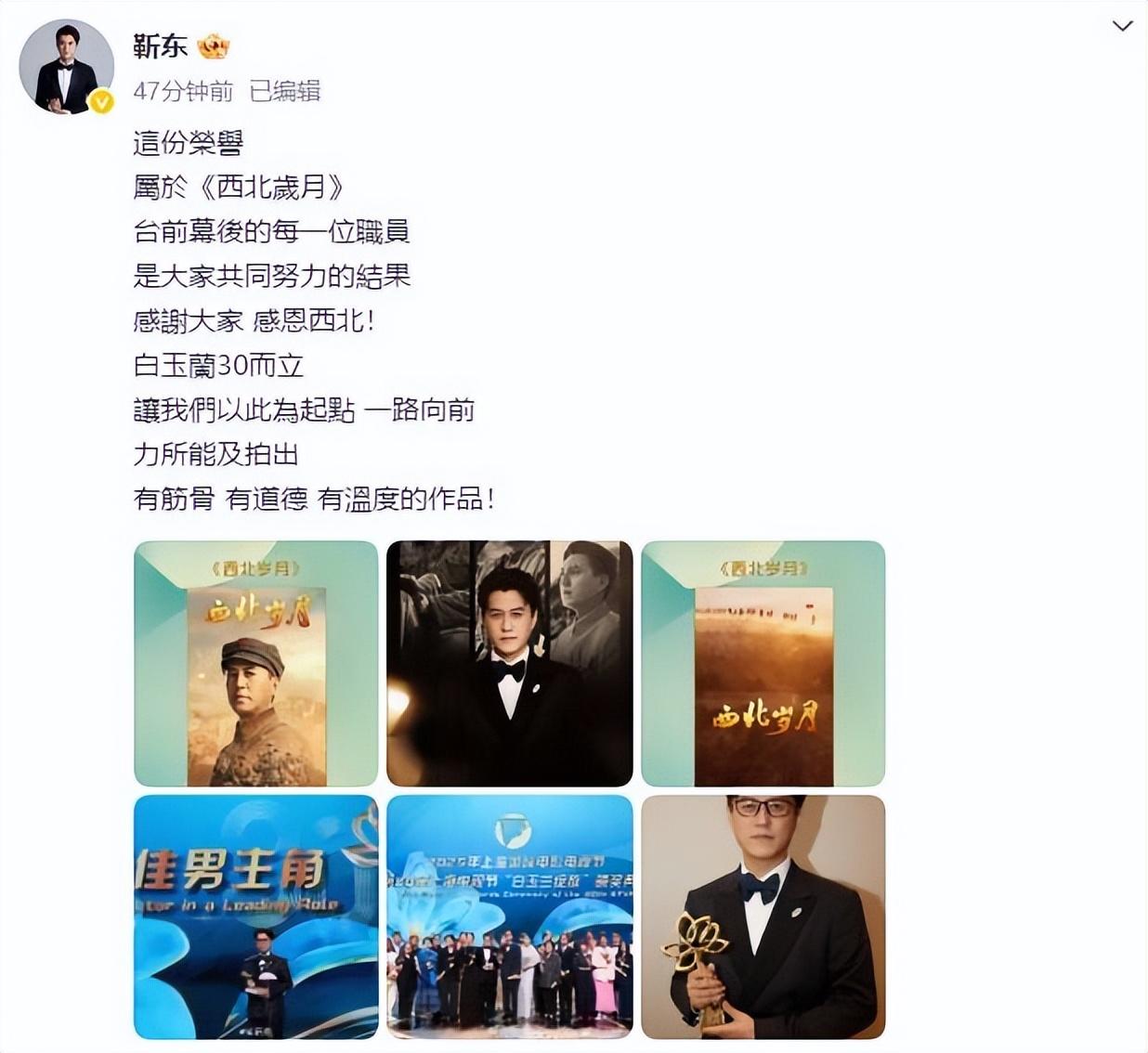
Task: Click the line 讓我們以此為起點 一路向前
Action: tap(304, 409)
